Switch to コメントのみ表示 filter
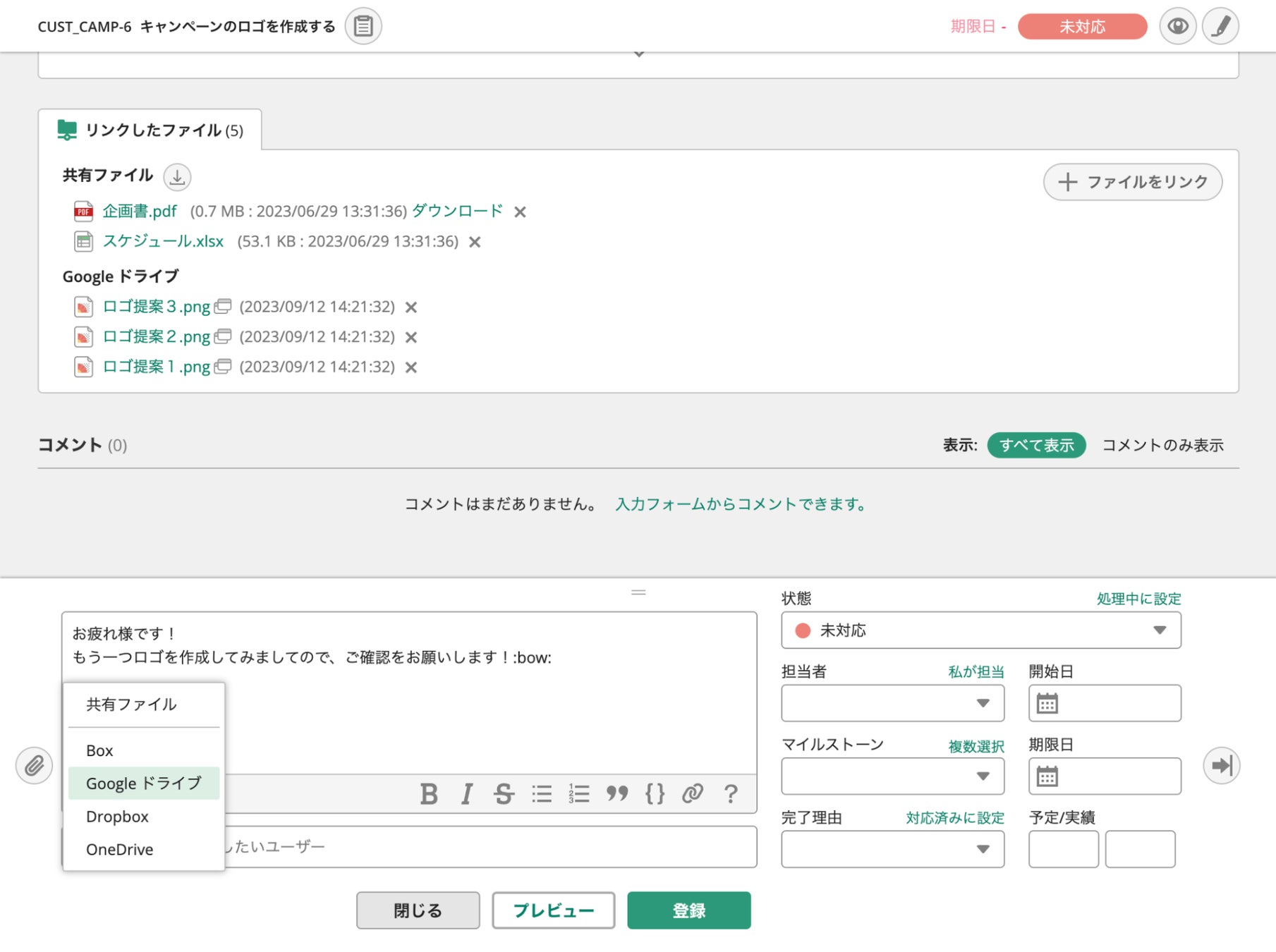 point(1163,446)
